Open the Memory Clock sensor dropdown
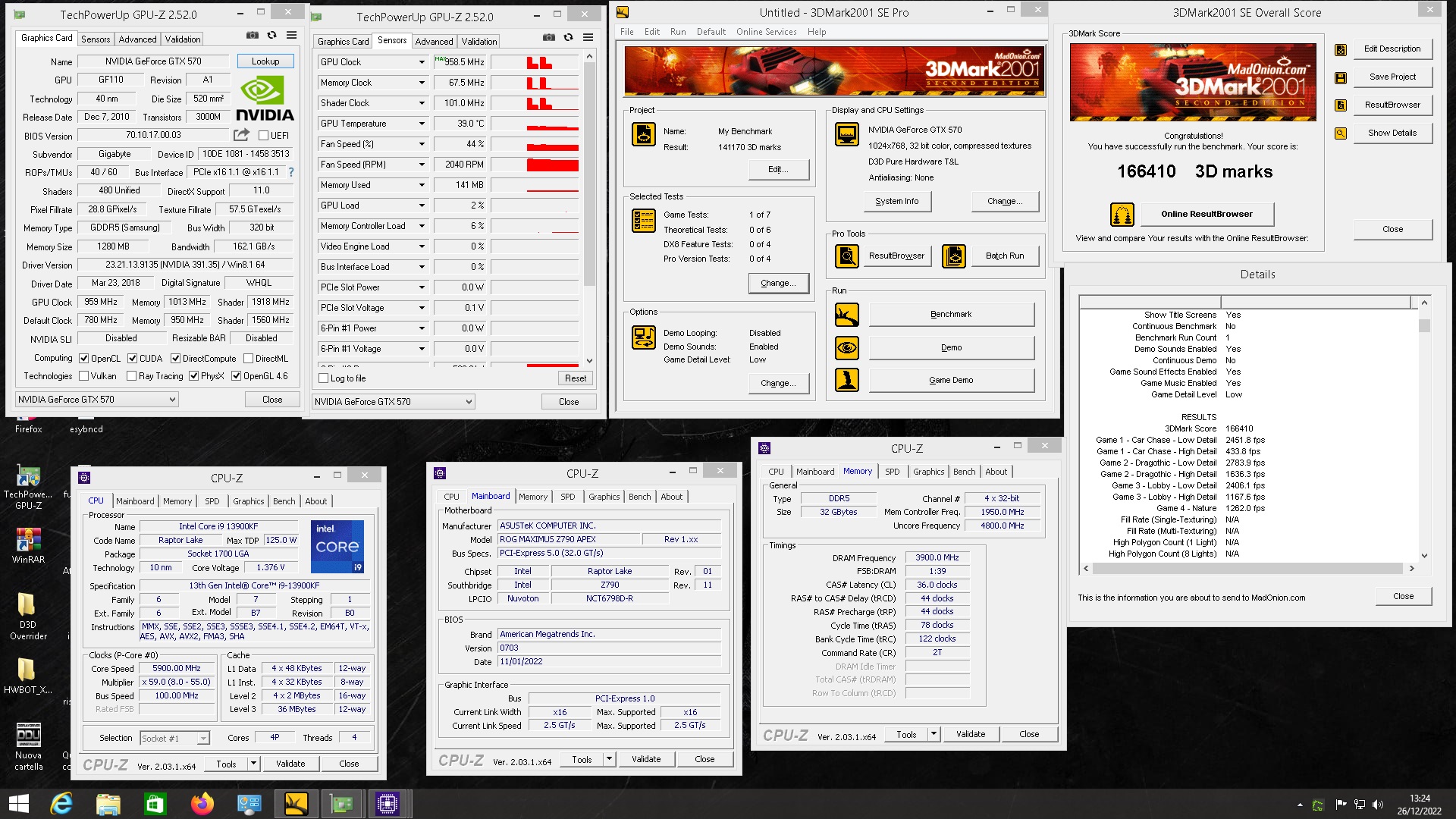This screenshot has height=819, width=1456. (x=422, y=83)
